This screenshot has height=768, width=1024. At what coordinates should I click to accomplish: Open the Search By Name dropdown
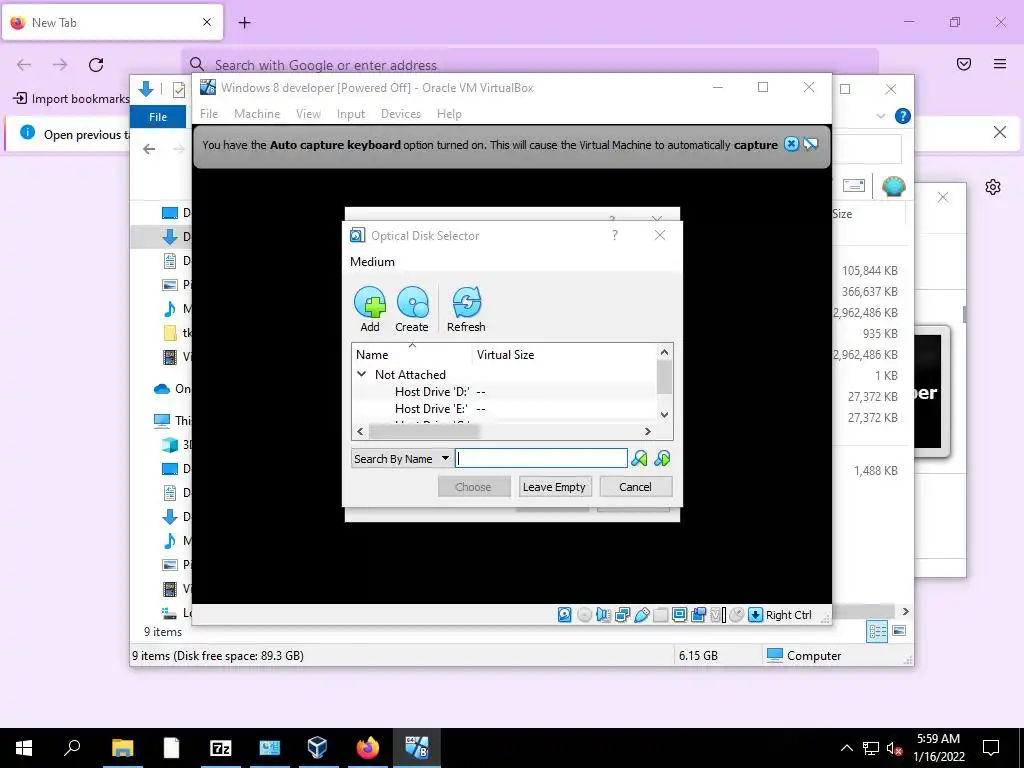coord(402,458)
